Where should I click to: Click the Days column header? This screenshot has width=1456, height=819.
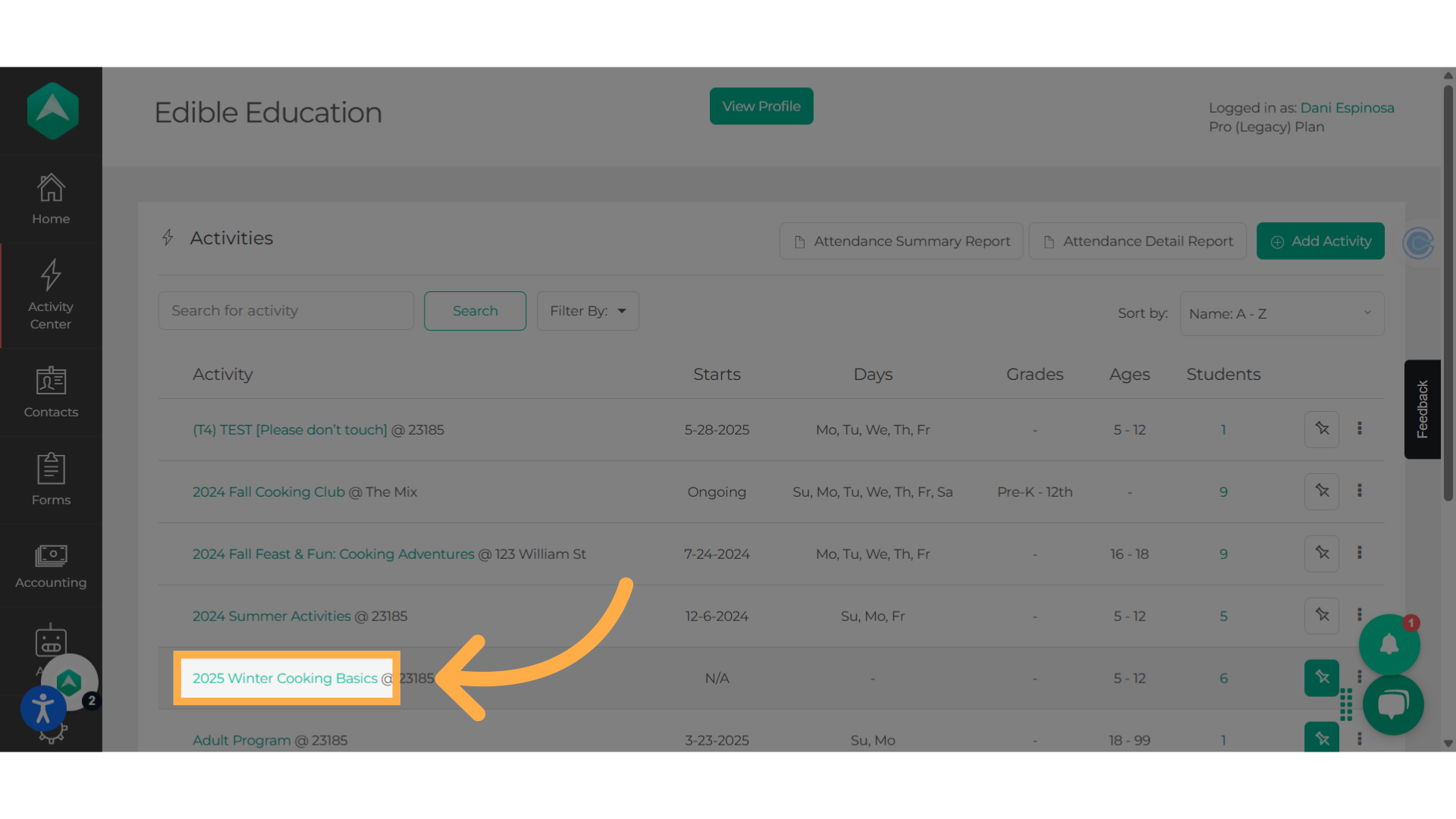[873, 375]
